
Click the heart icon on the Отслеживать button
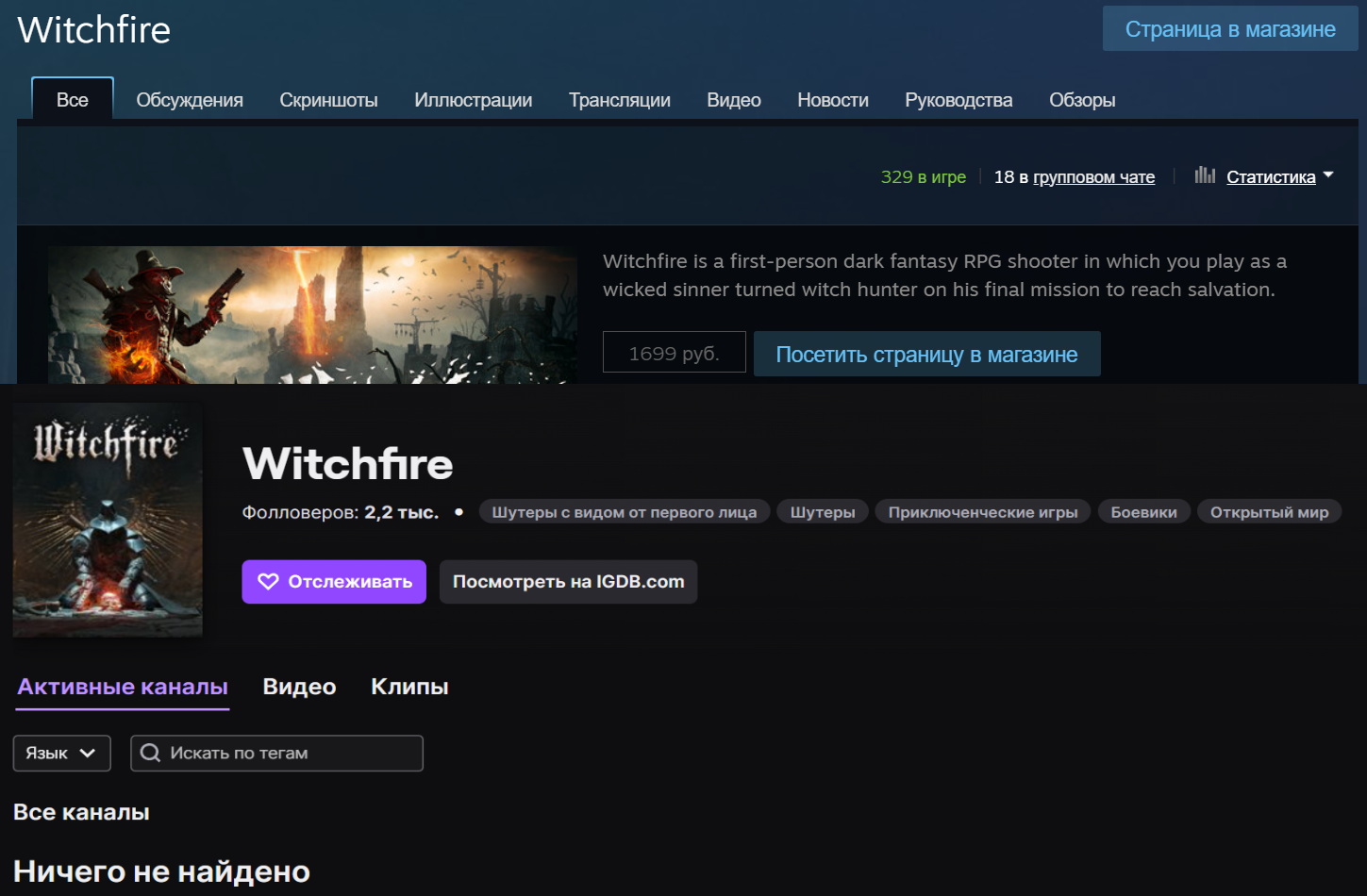tap(268, 582)
